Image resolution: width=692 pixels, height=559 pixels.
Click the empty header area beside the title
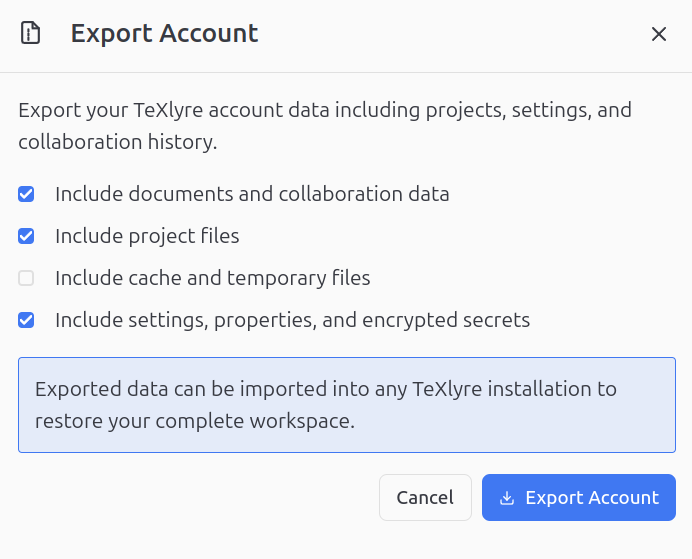(450, 34)
